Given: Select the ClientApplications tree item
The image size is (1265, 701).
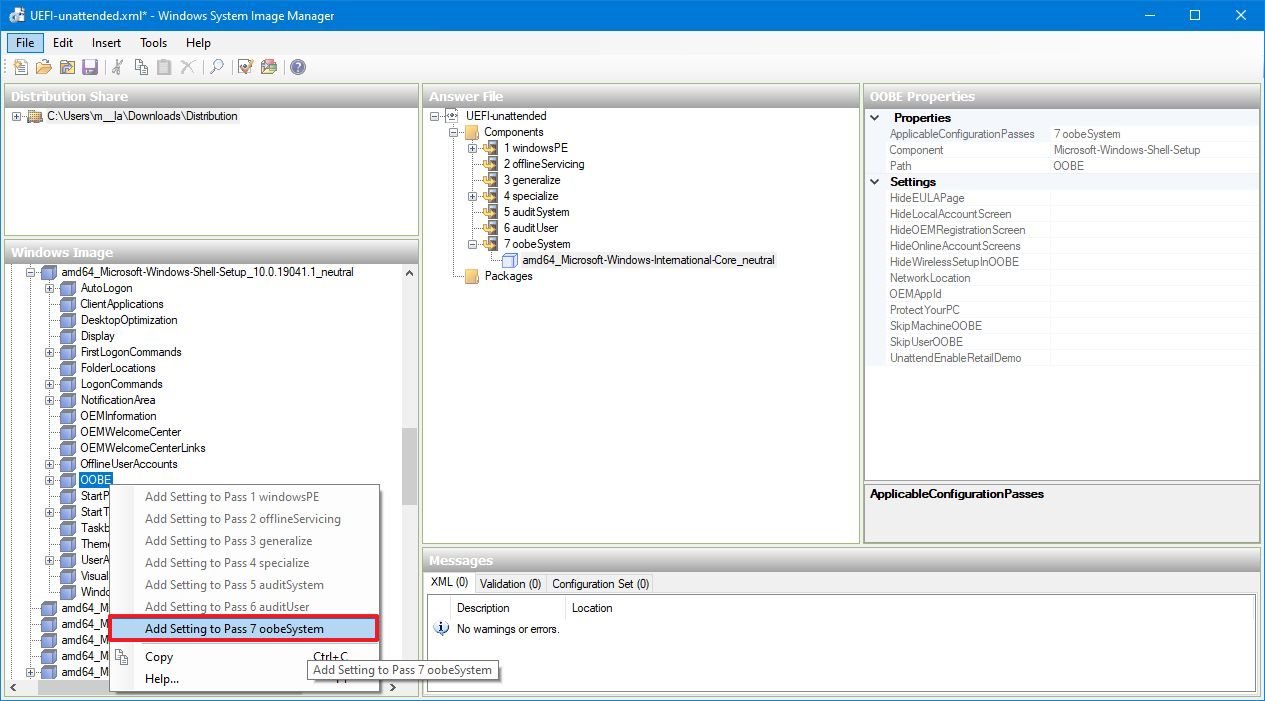Looking at the screenshot, I should point(122,304).
